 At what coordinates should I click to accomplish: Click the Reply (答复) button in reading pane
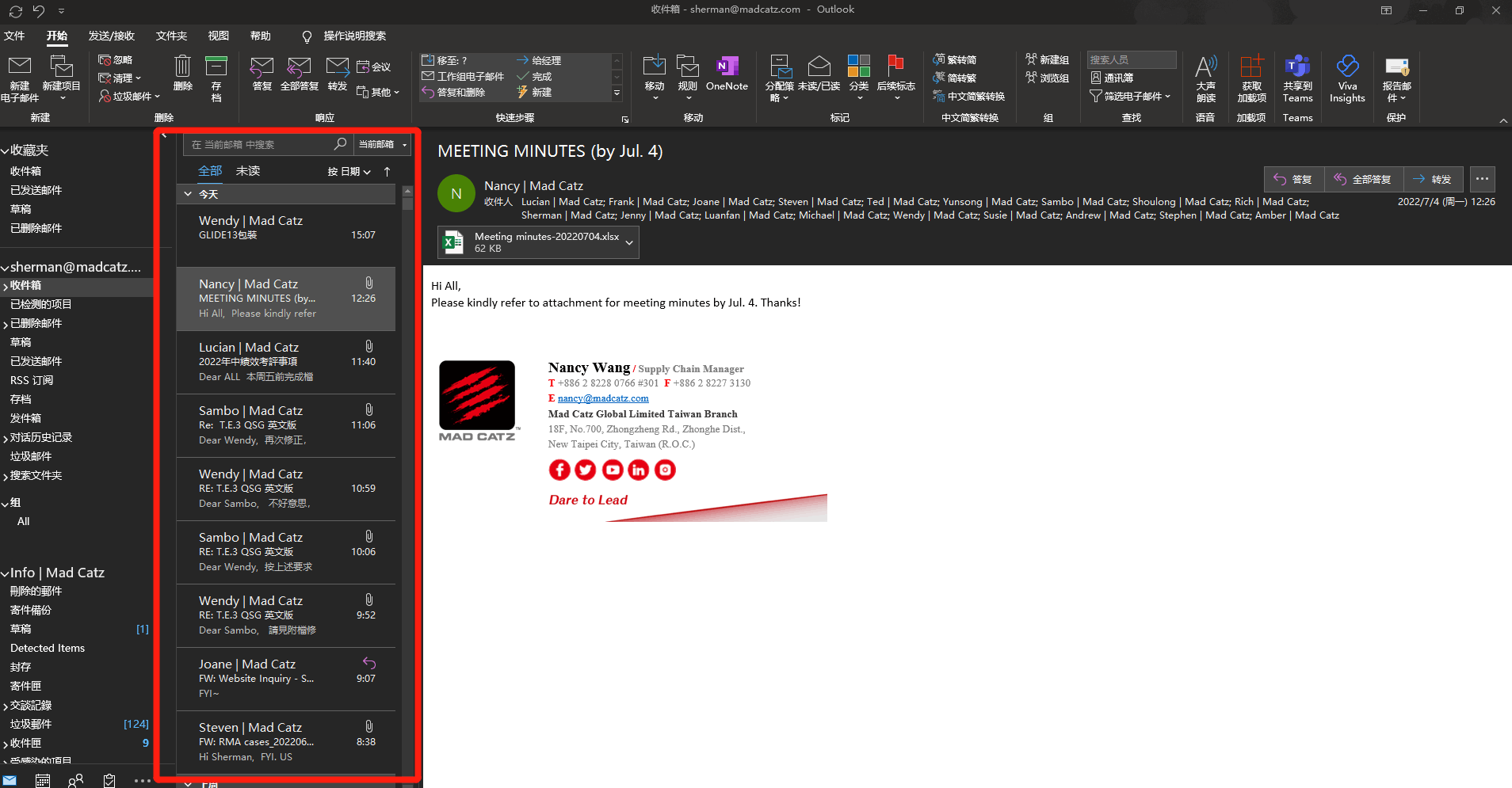1294,179
